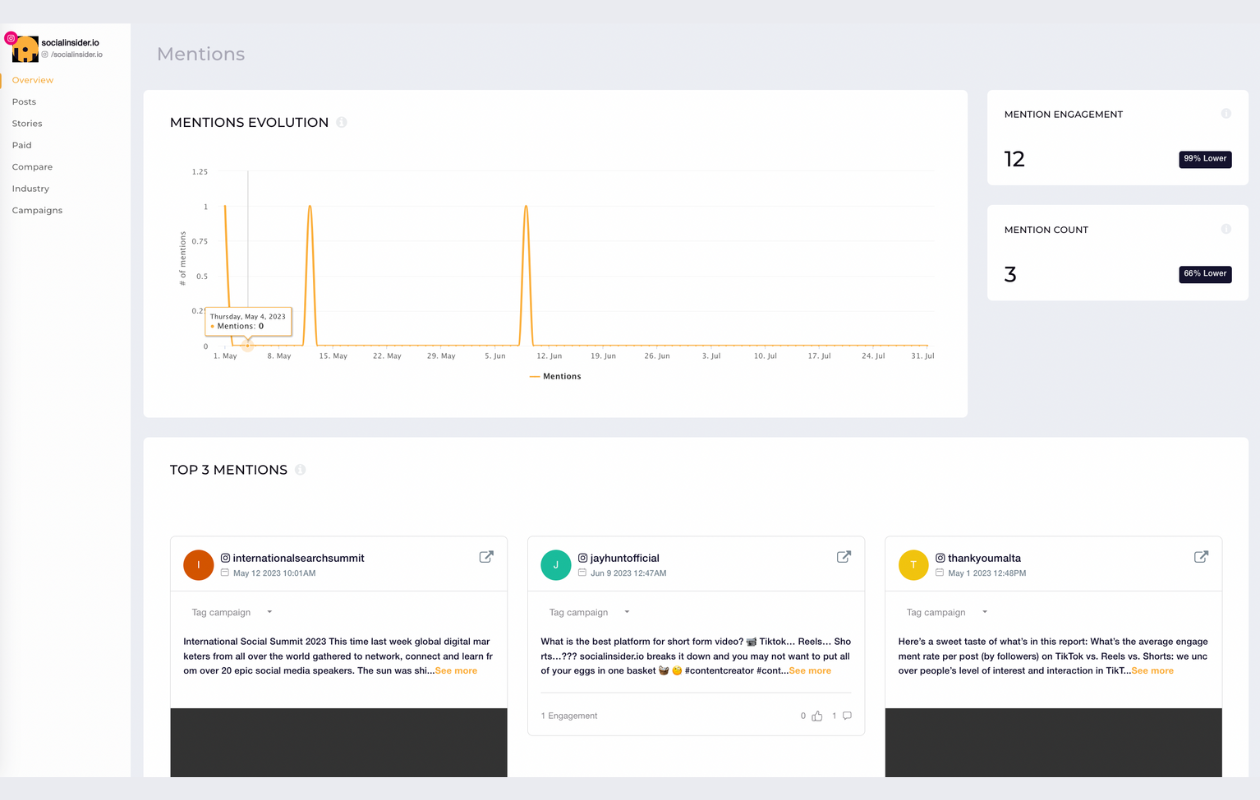The height and width of the screenshot is (800, 1260).
Task: Click the Mentions page heading
Action: (201, 54)
